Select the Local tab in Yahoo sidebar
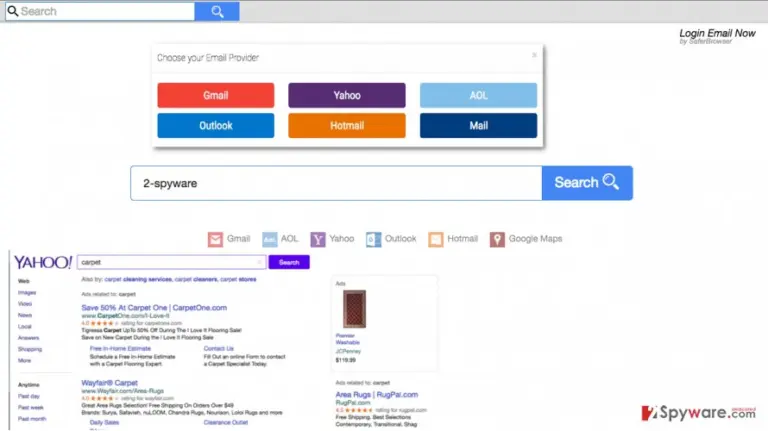The image size is (768, 431). click(24, 326)
